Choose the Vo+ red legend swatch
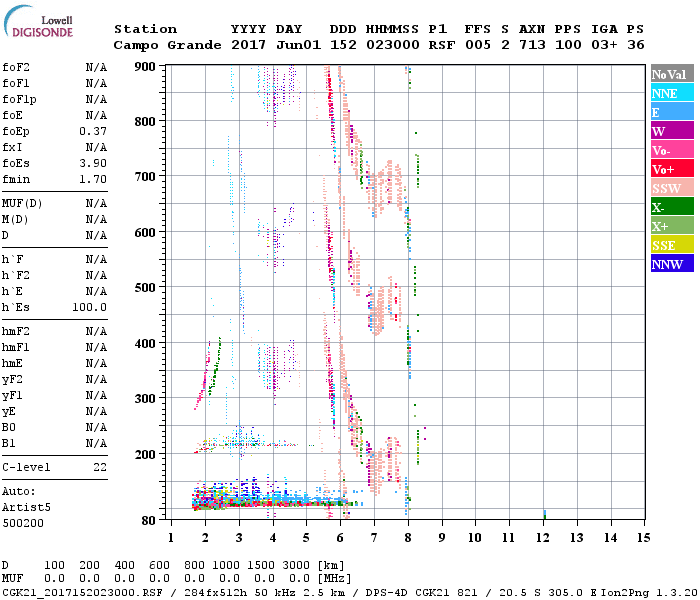700x600 pixels. pyautogui.click(x=671, y=169)
